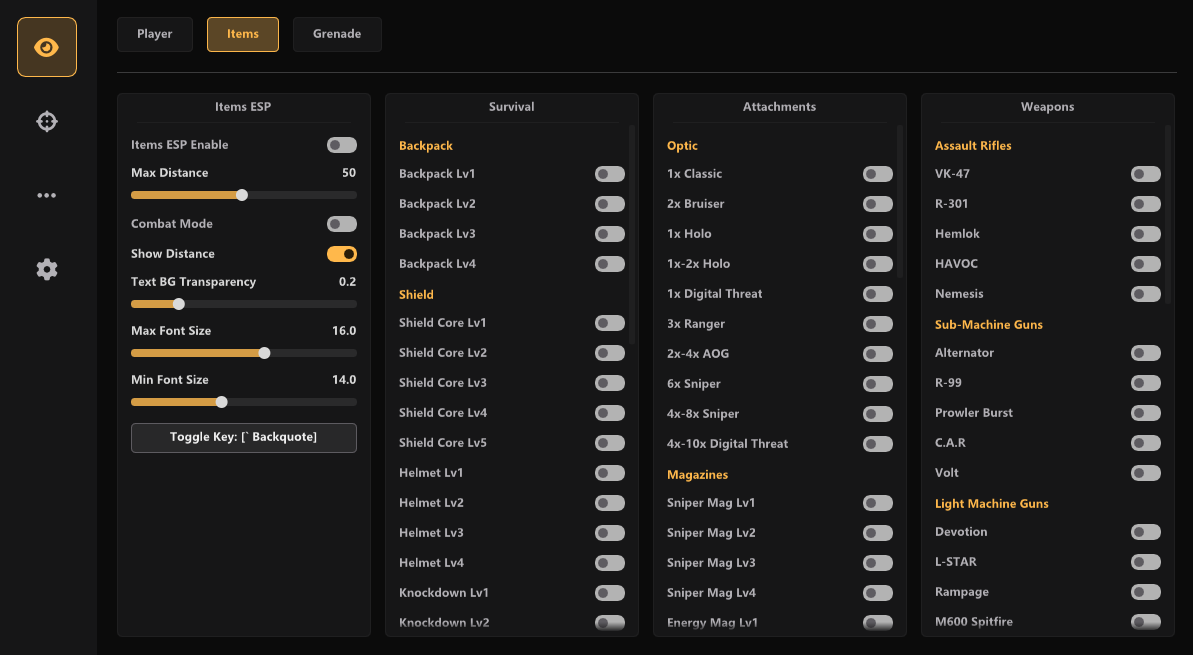The width and height of the screenshot is (1193, 655).
Task: Switch on Nemesis weapon
Action: point(1145,294)
